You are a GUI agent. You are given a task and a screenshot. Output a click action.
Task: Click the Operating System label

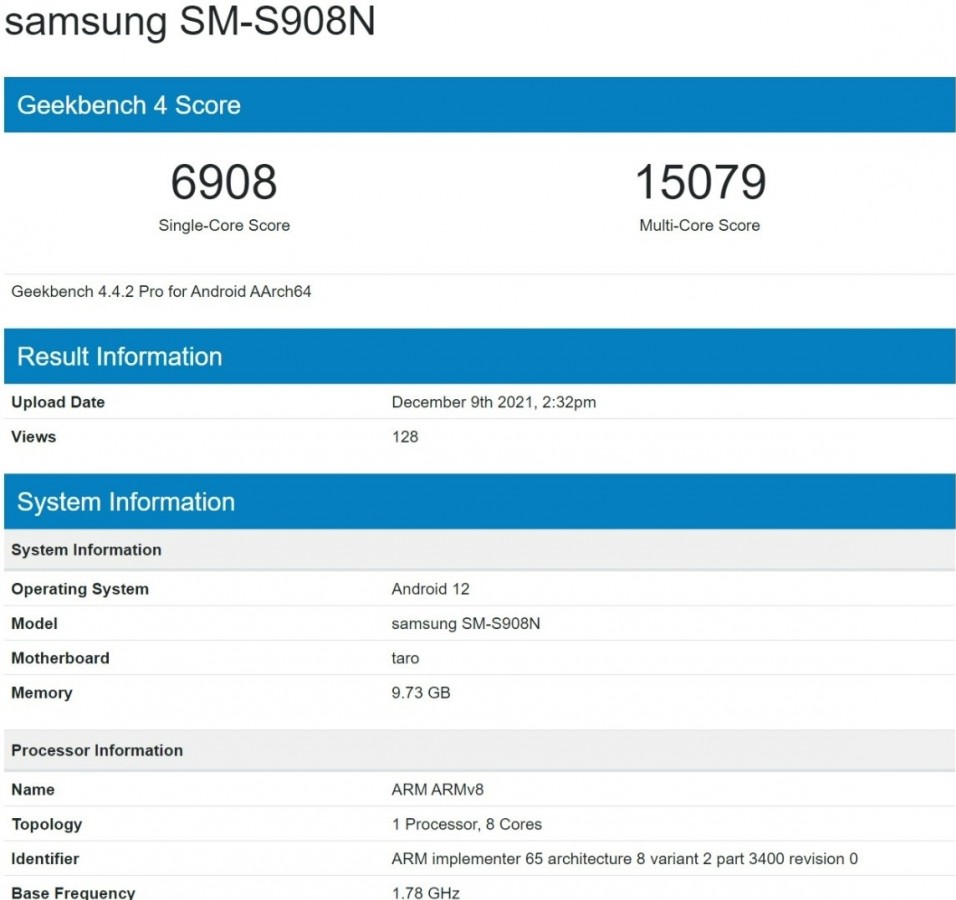pos(80,589)
